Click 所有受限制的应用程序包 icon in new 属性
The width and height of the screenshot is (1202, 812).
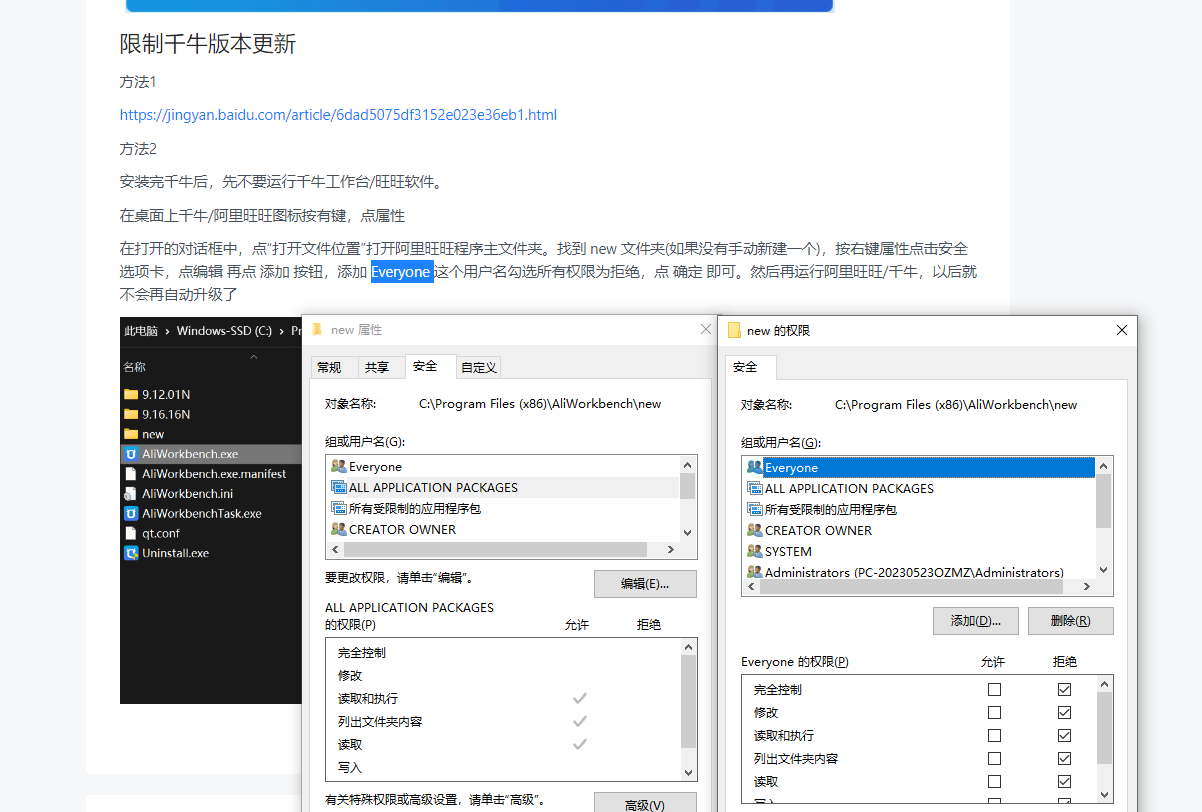tap(339, 509)
